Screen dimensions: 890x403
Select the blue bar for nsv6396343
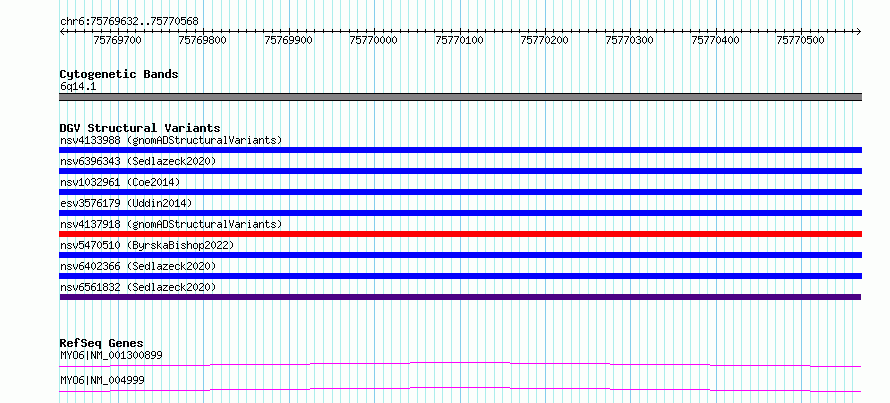pos(460,171)
